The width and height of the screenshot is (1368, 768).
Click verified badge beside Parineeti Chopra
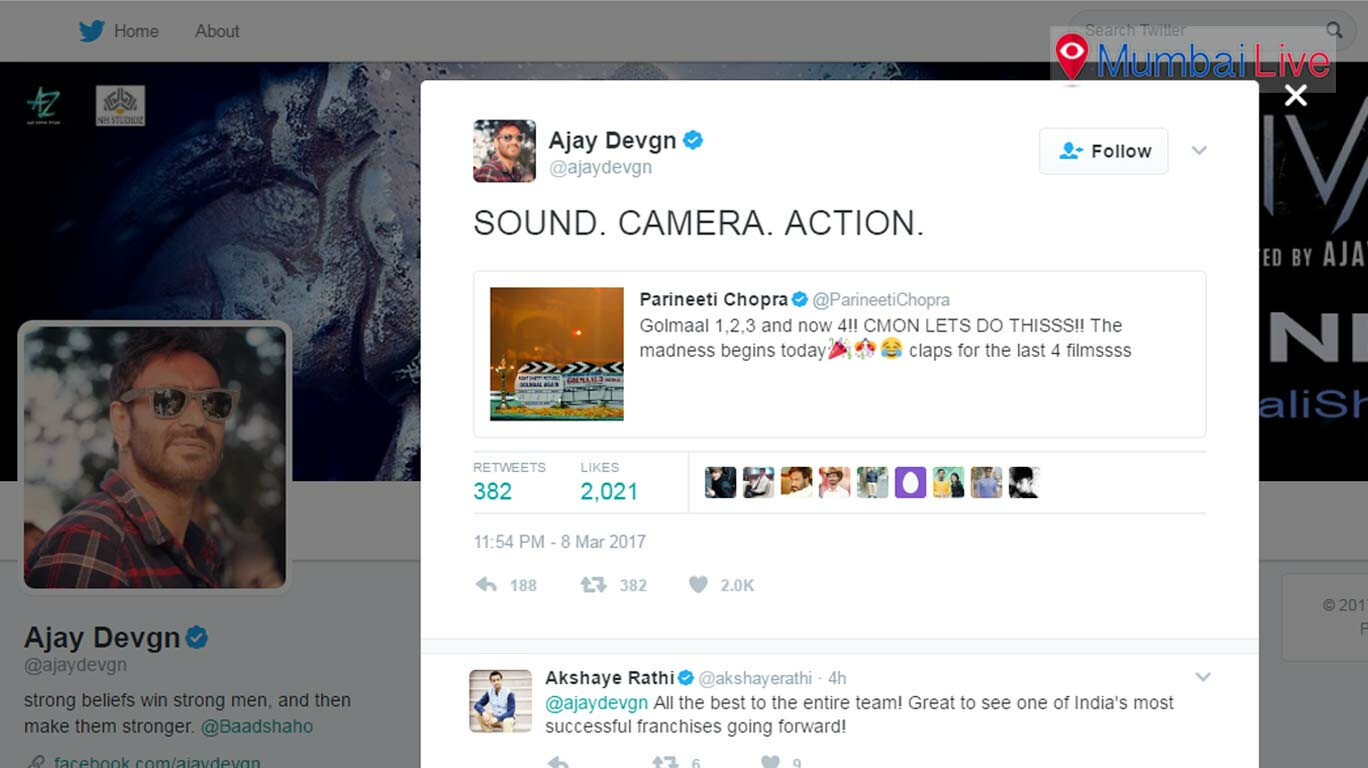800,299
